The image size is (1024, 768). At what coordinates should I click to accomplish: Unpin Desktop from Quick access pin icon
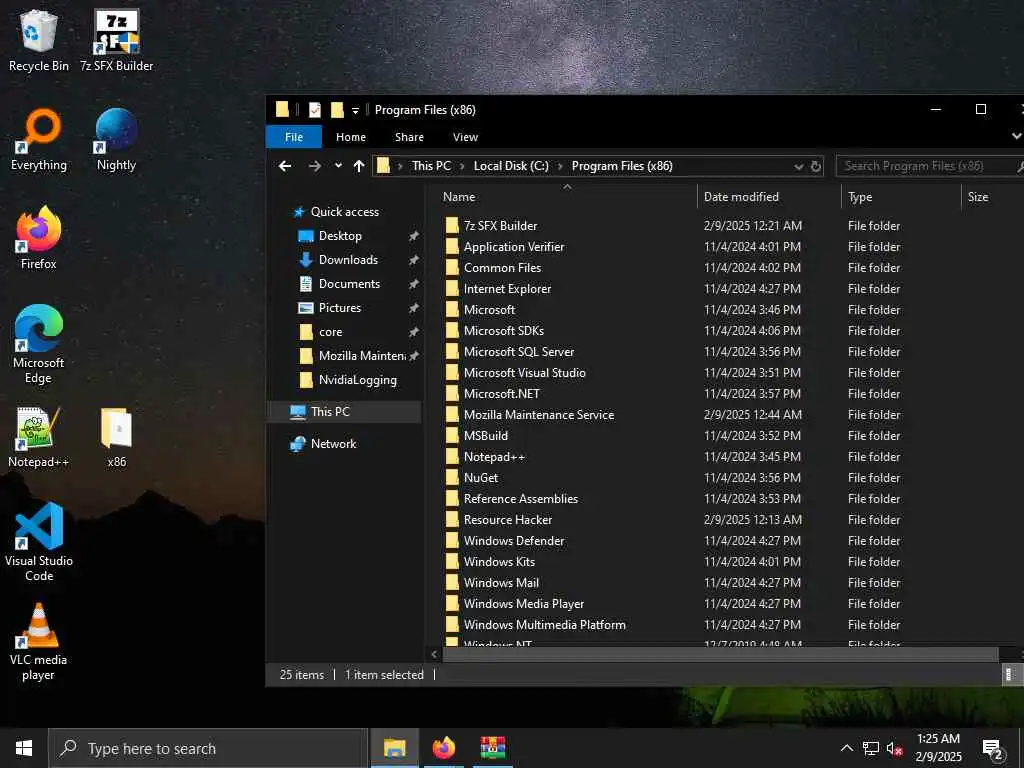tap(413, 236)
